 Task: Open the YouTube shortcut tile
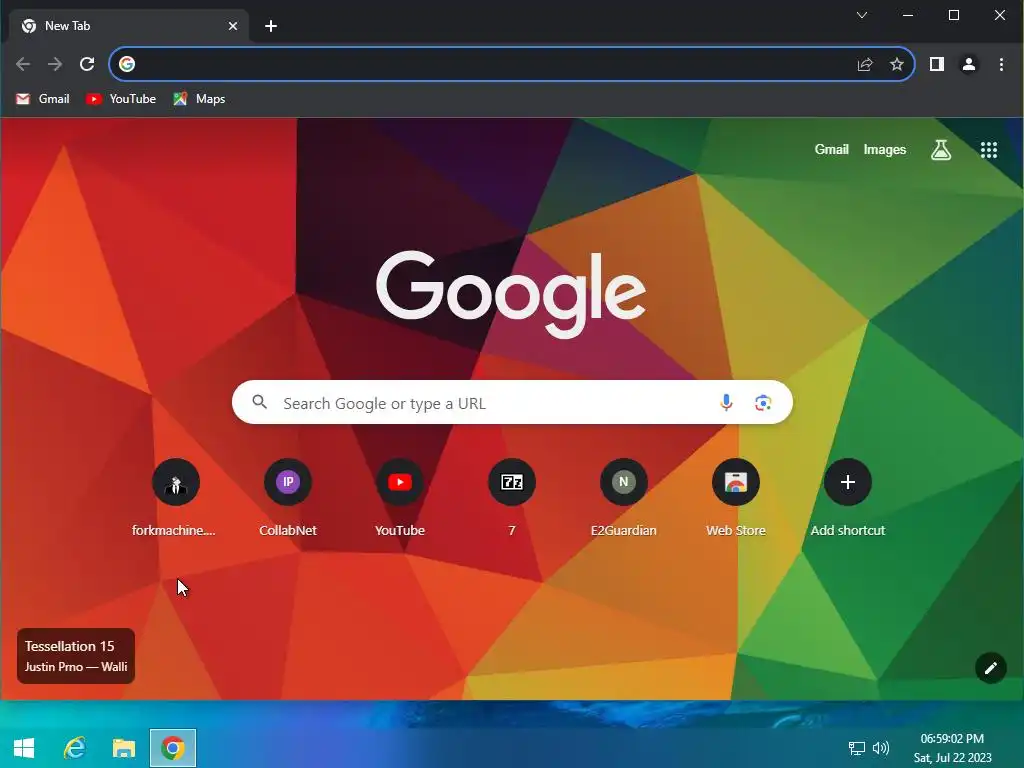[x=400, y=498]
